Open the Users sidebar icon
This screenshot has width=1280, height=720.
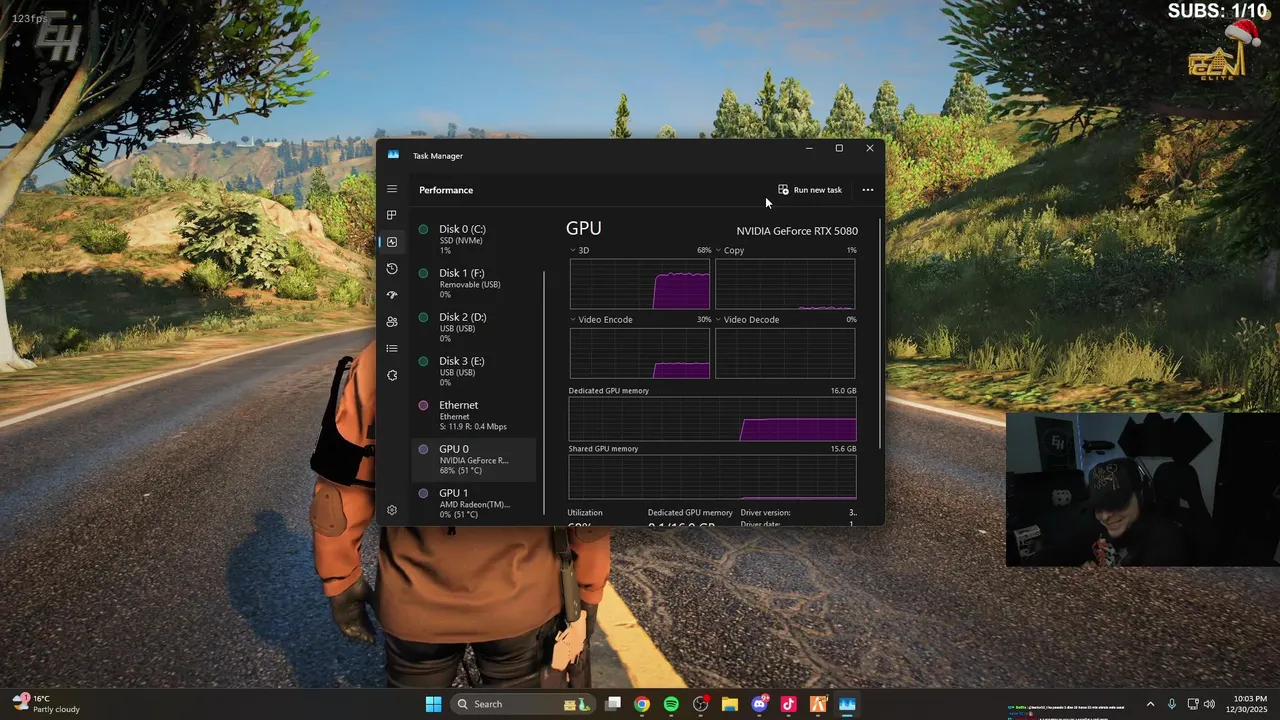[x=392, y=322]
